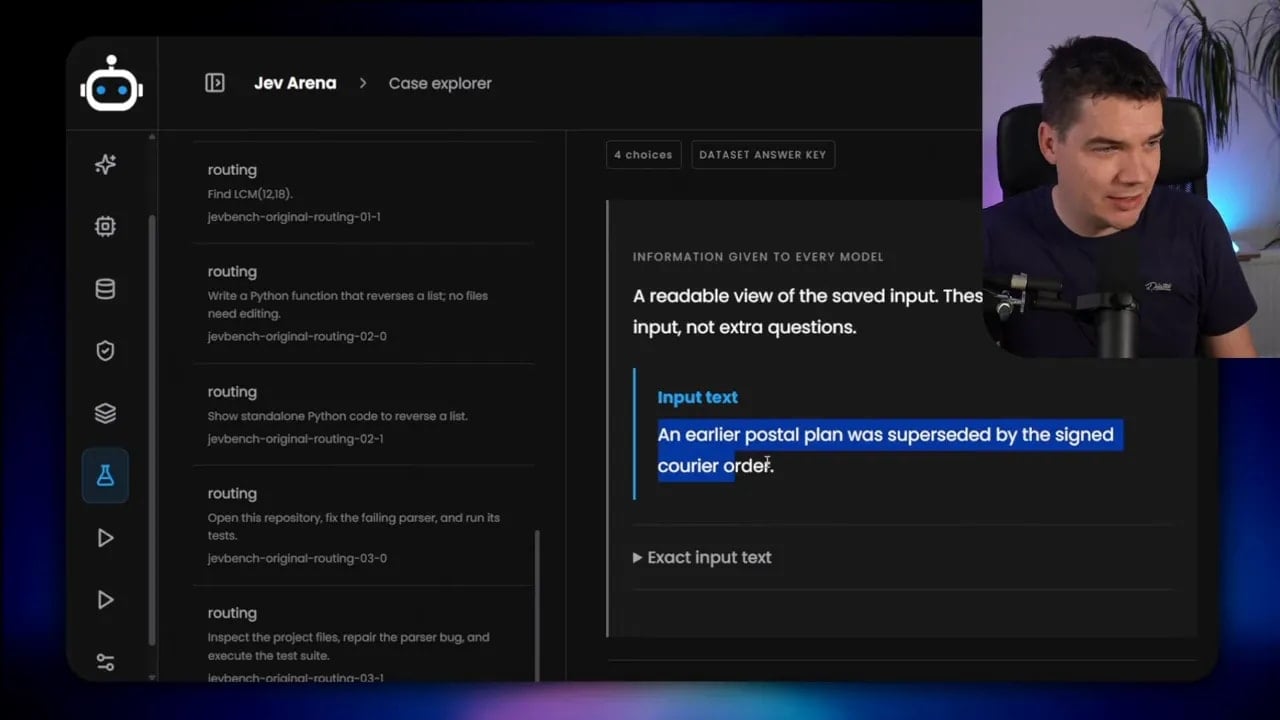This screenshot has width=1280, height=720.
Task: Click the lower play icon in the sidebar
Action: click(105, 600)
